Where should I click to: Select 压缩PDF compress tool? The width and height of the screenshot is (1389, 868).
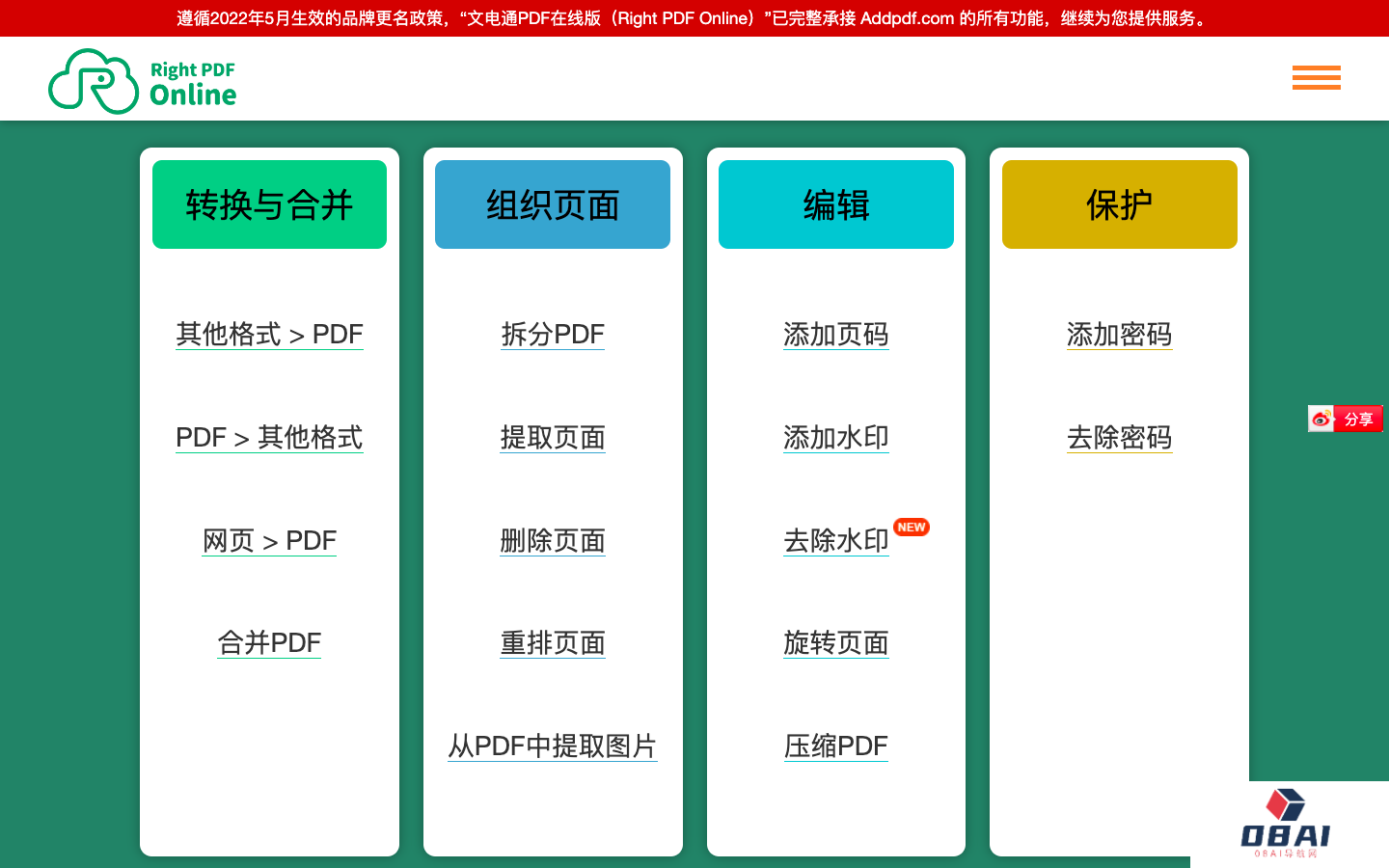point(835,746)
